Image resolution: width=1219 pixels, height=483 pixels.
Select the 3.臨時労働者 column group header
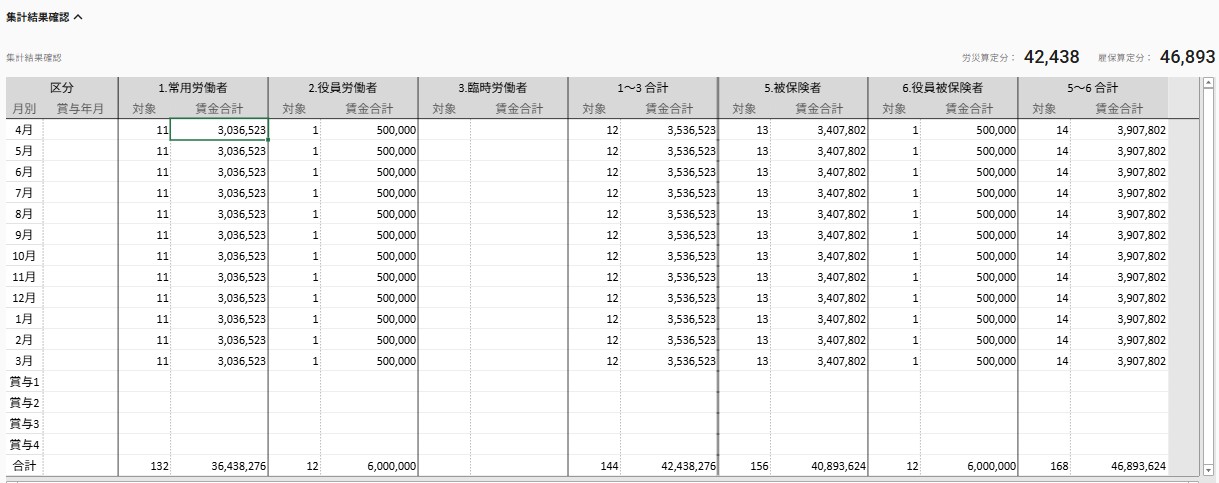point(493,88)
